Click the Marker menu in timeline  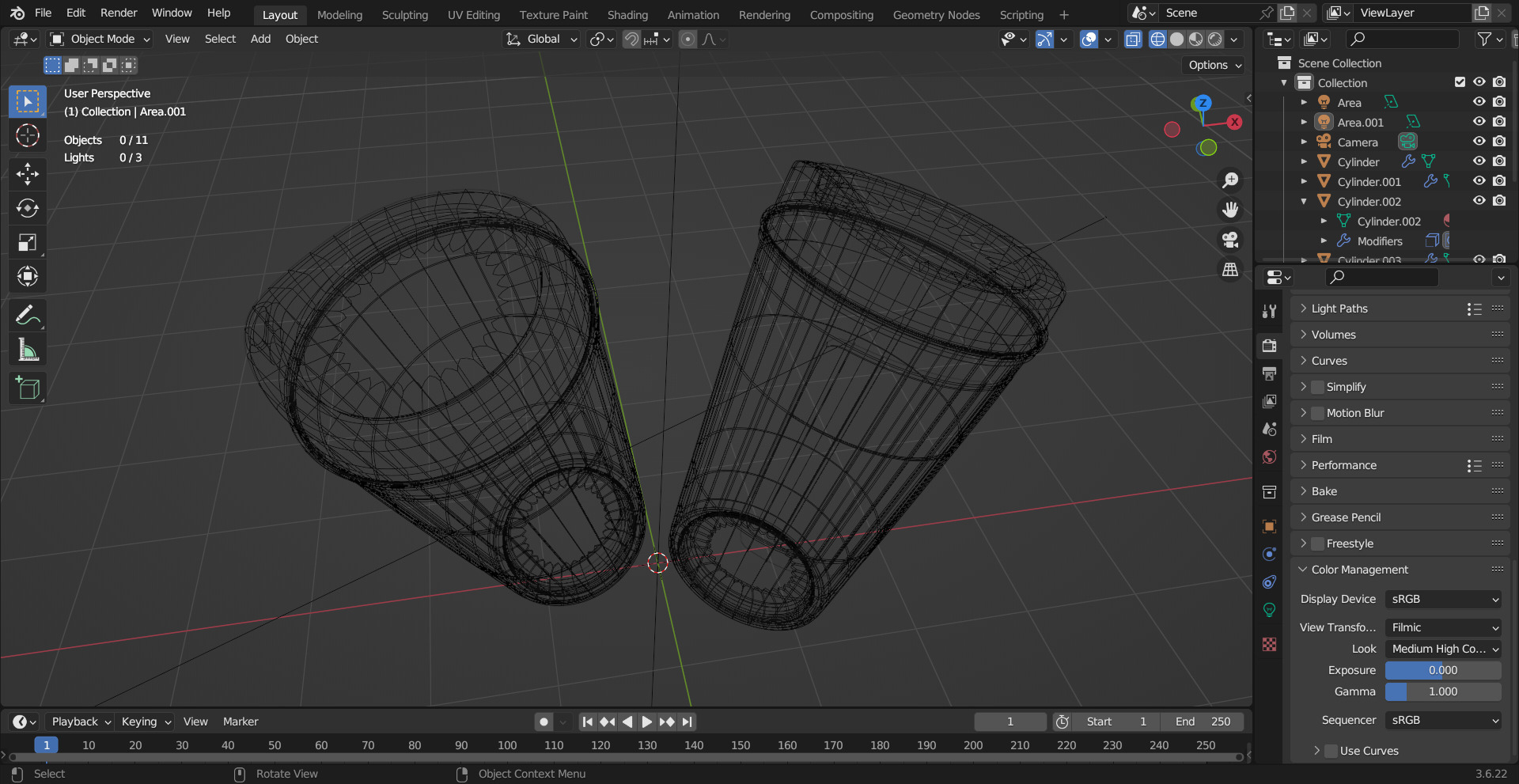[x=241, y=722]
